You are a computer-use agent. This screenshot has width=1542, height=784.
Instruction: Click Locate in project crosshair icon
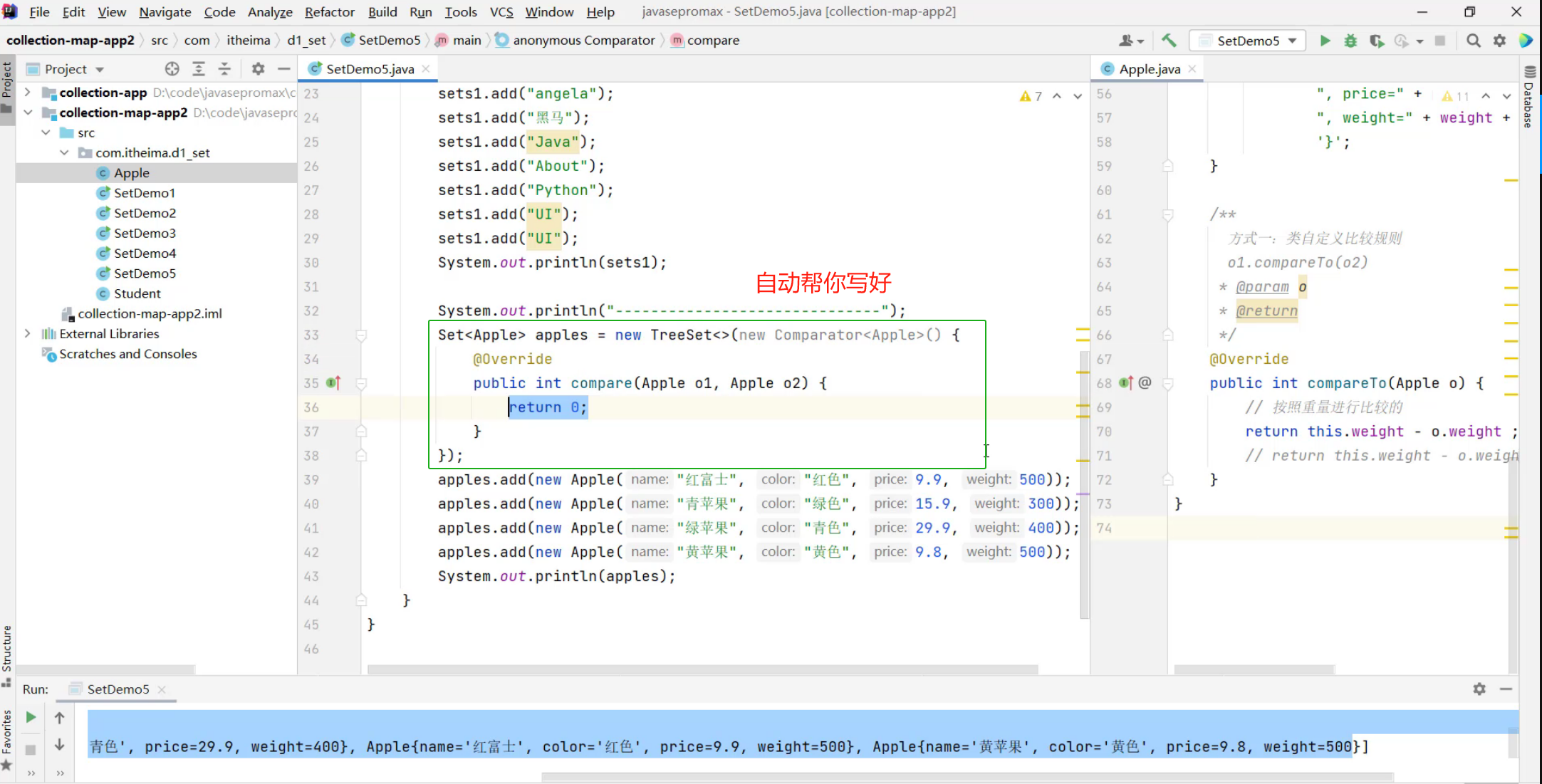tap(172, 69)
